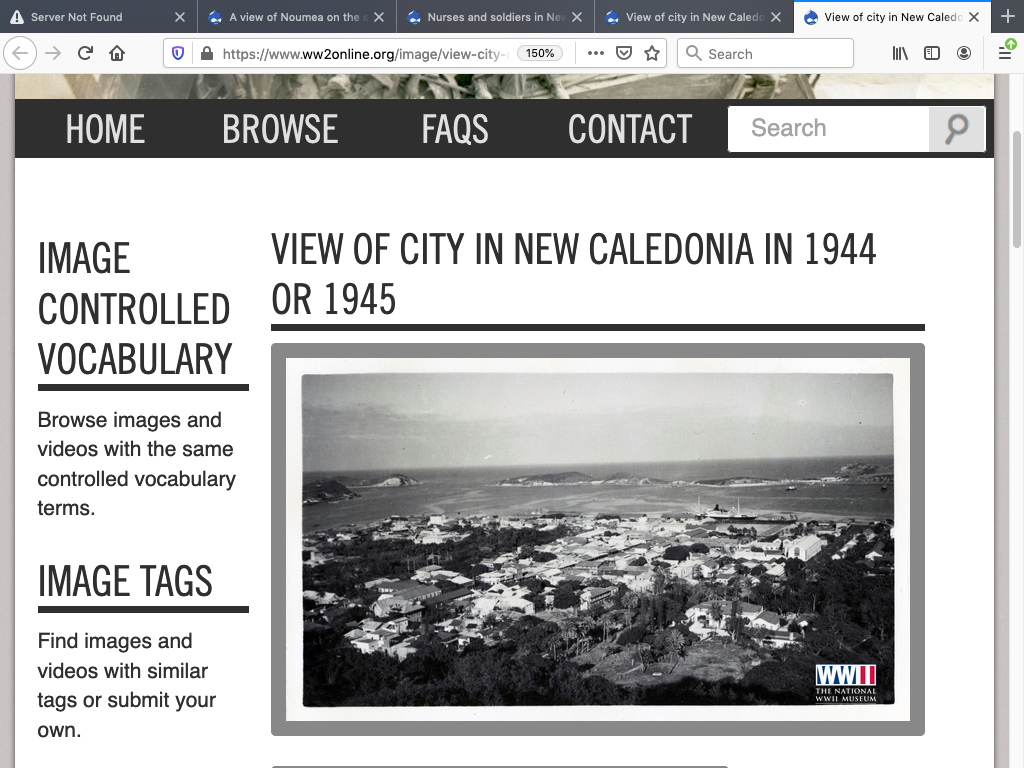Reset the 150% zoom level badge
Image resolution: width=1024 pixels, height=768 pixels.
pyautogui.click(x=540, y=54)
